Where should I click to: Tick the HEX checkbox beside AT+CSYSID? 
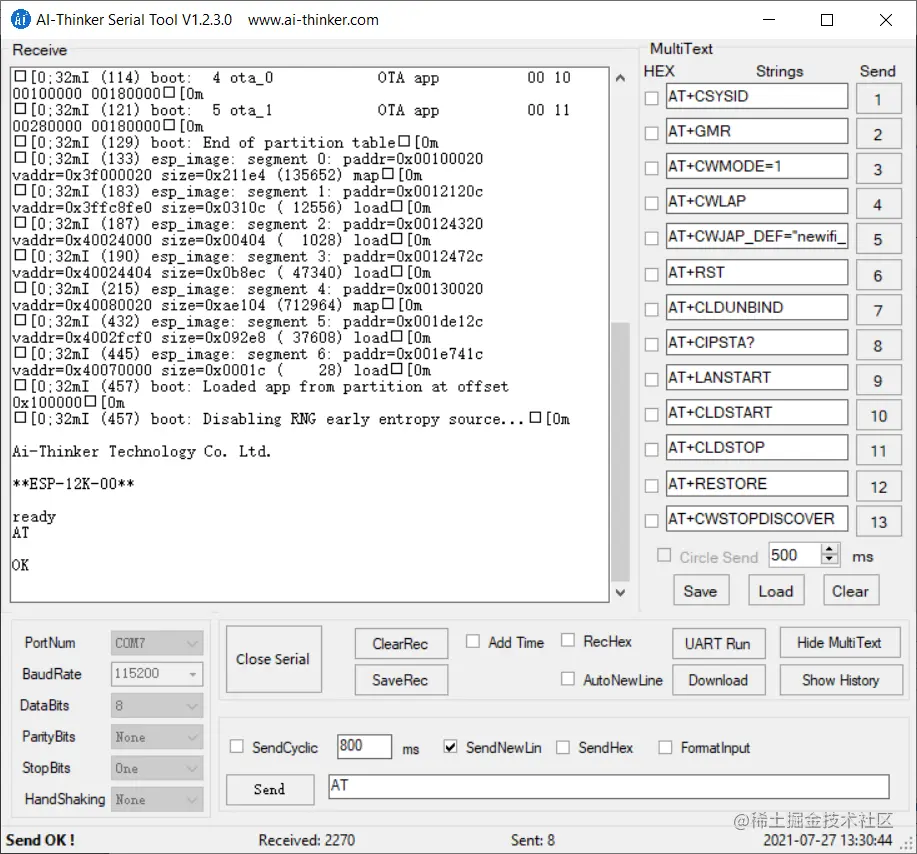pos(651,98)
